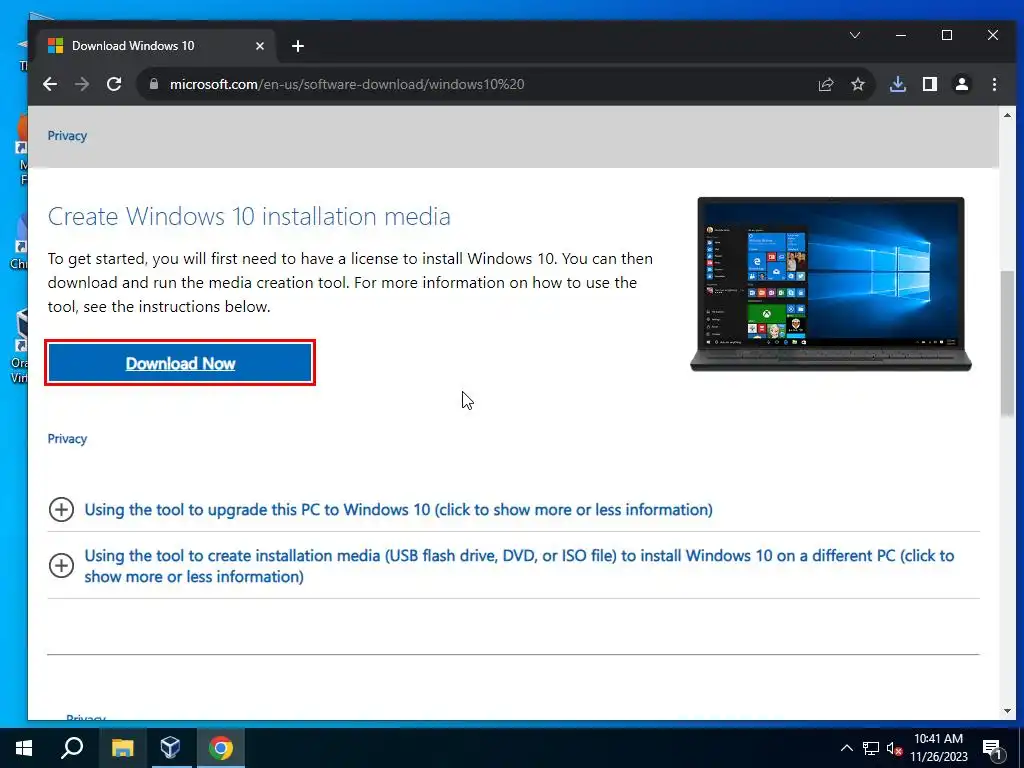Viewport: 1024px width, 768px height.
Task: Click the plus circle beside create installation media
Action: (x=61, y=566)
